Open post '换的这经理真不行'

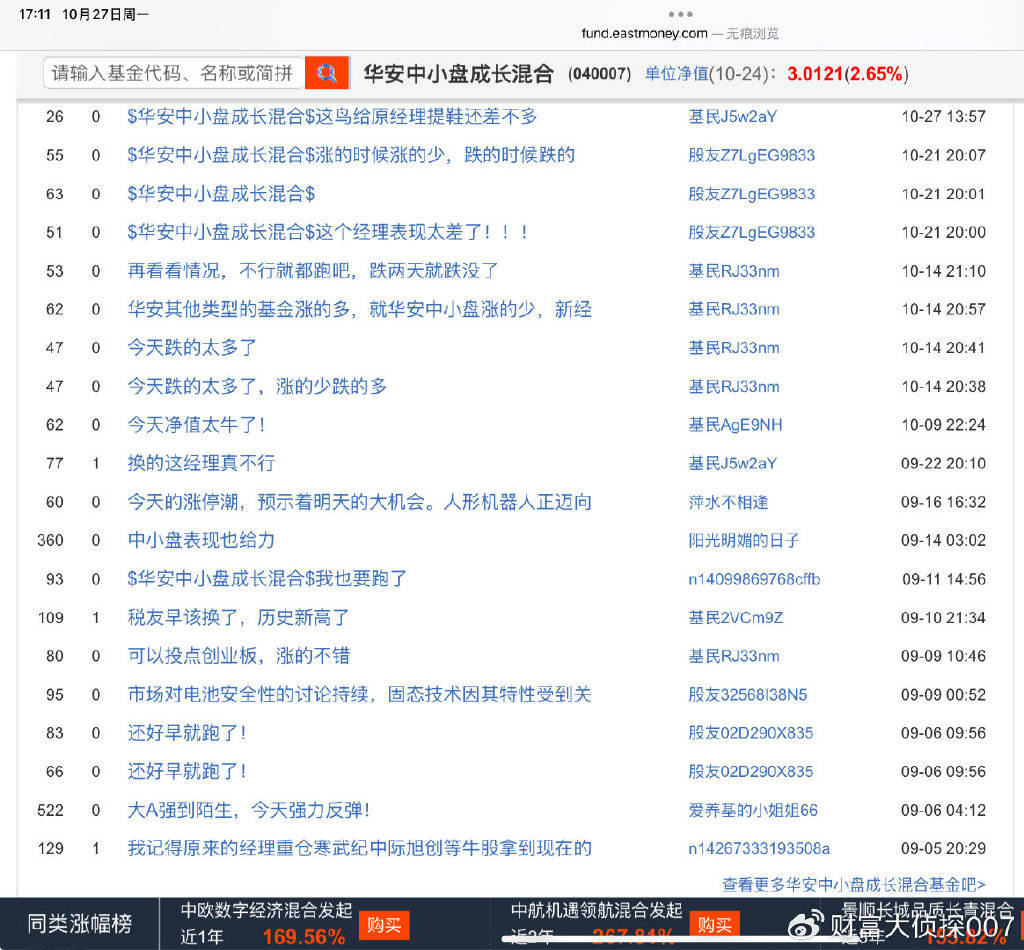pyautogui.click(x=201, y=463)
